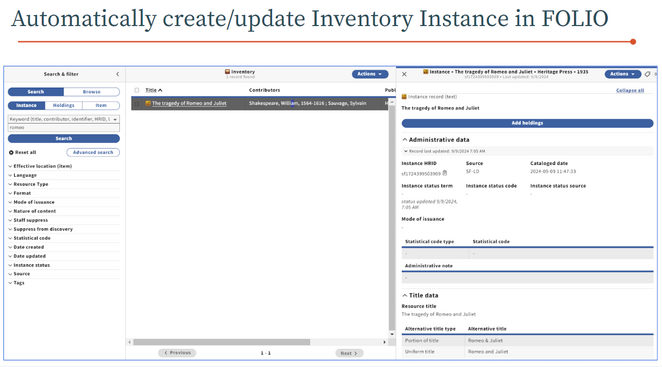Screen dimensions: 662x367
Task: Collapse the Title data accordion
Action: [421, 295]
